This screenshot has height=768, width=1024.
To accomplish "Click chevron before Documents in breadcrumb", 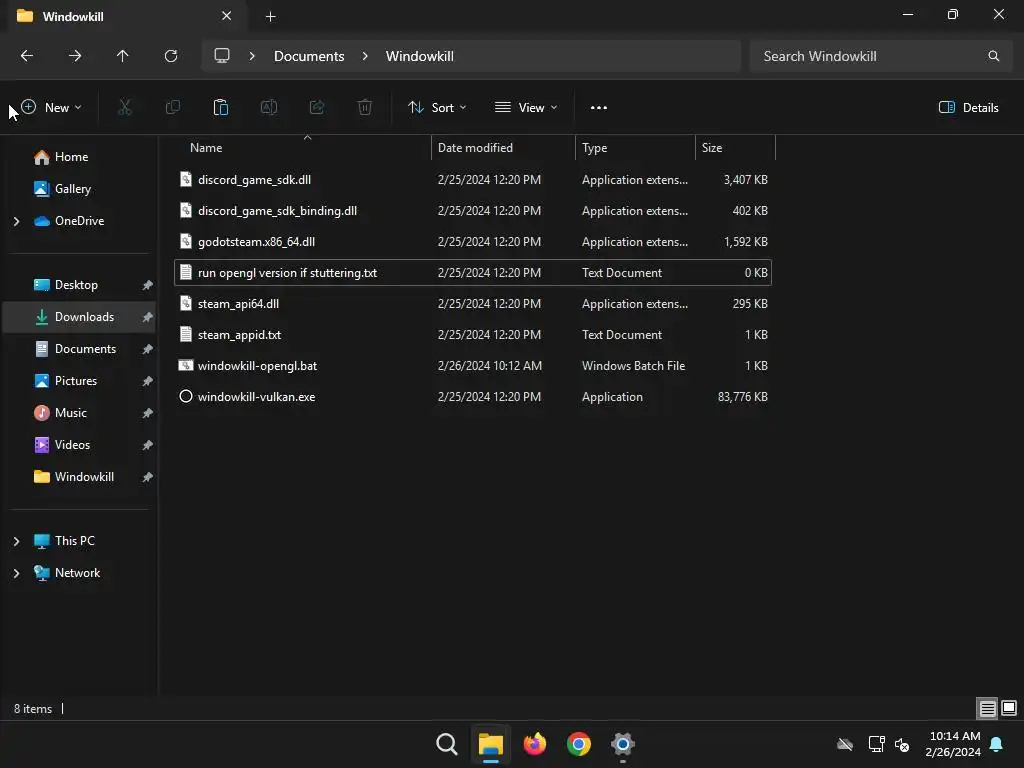I will click(252, 56).
